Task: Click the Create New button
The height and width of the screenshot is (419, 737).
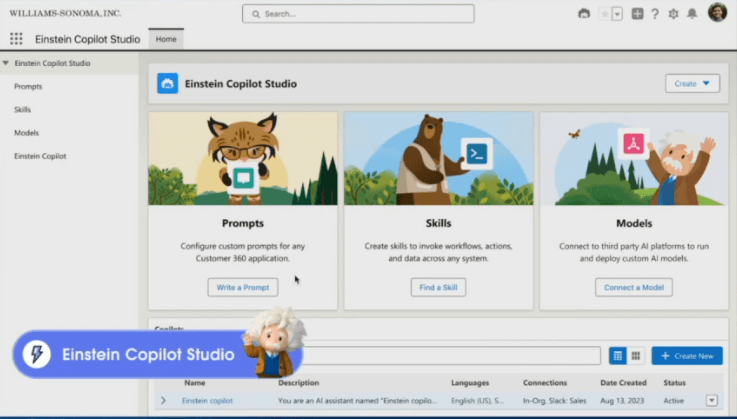Action: point(687,356)
